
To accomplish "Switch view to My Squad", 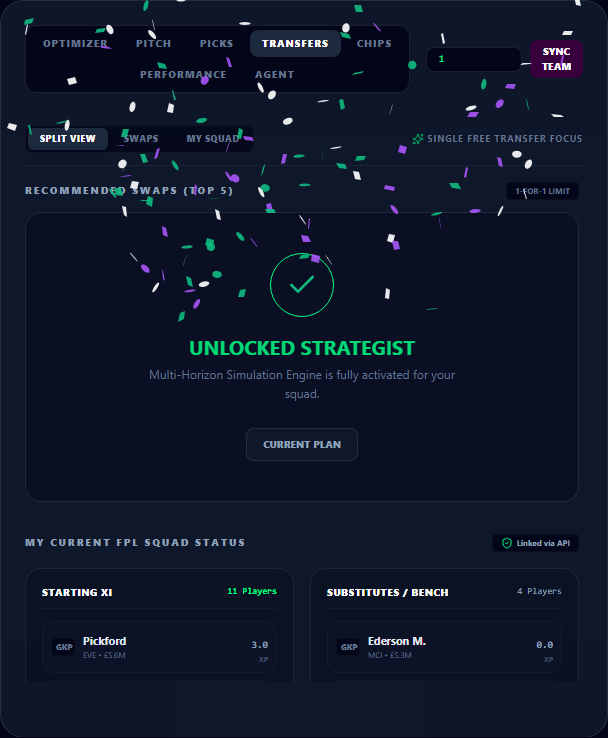I will click(x=213, y=139).
